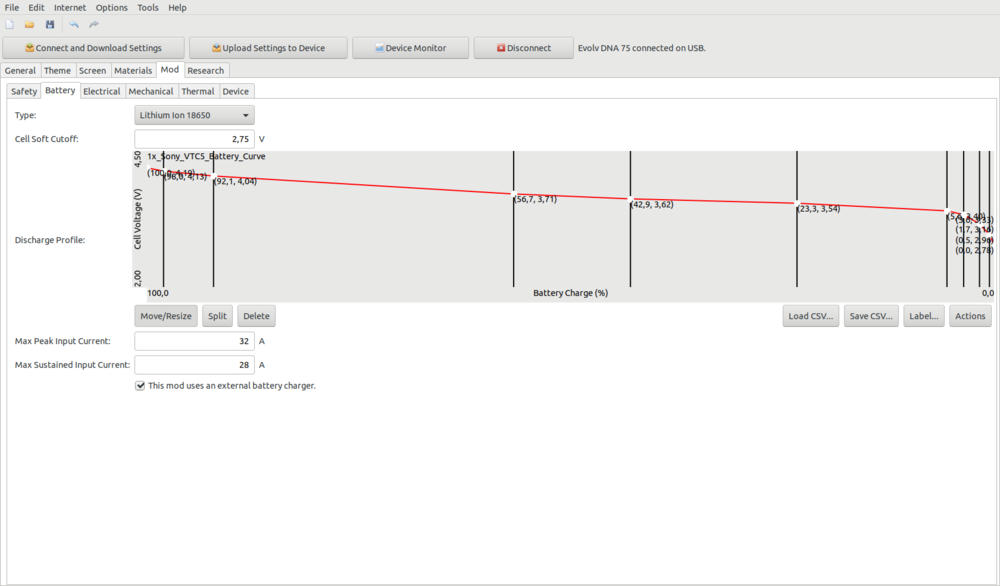
Task: Disconnect the device
Action: pyautogui.click(x=523, y=48)
